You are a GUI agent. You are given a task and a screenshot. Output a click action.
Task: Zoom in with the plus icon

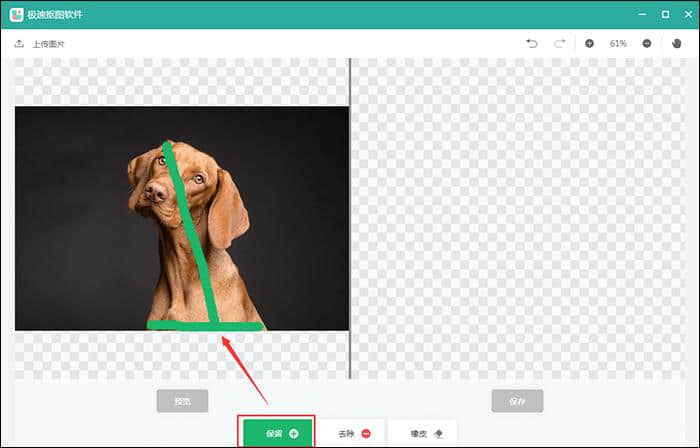tap(589, 43)
